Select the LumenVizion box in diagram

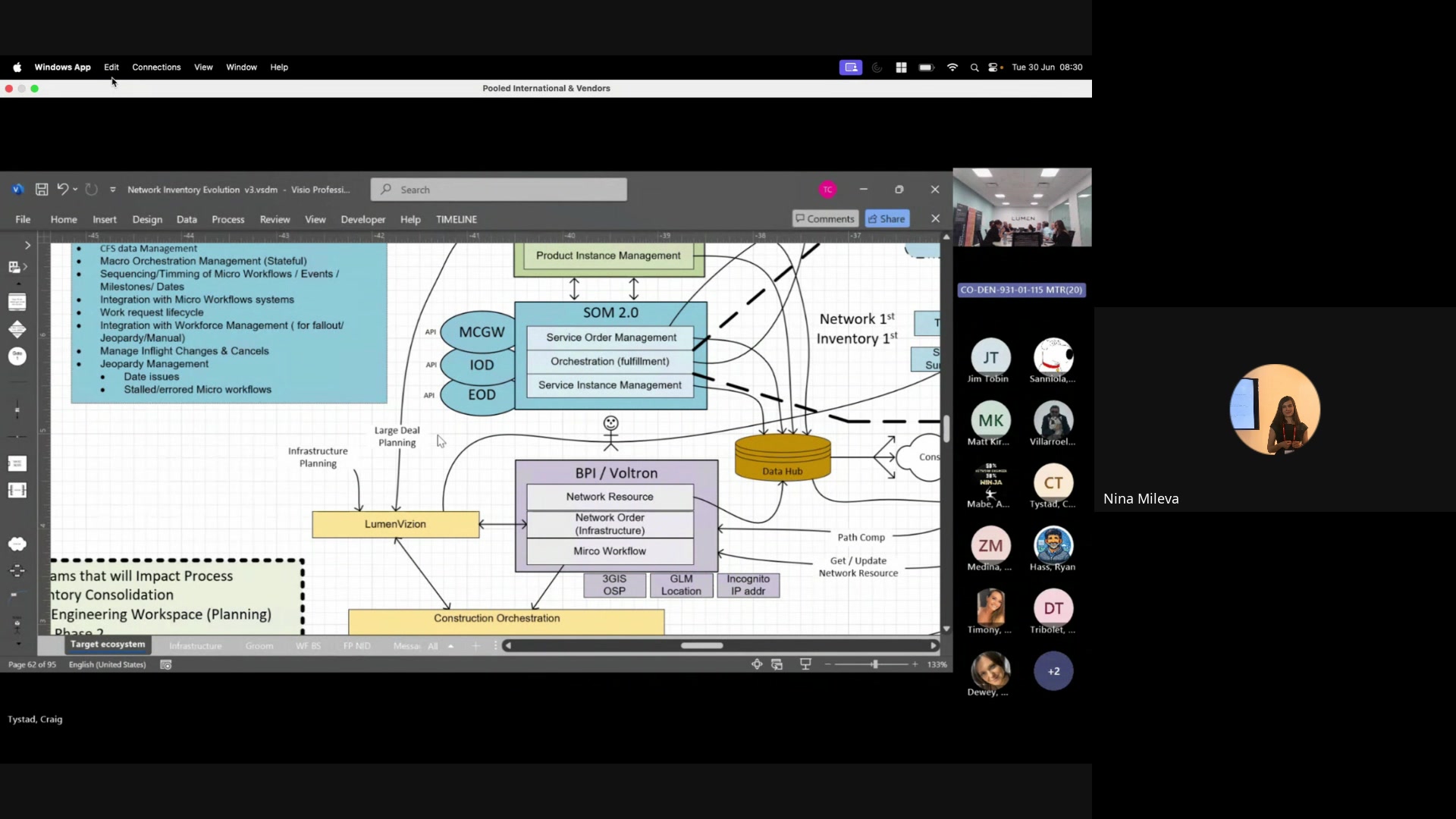click(395, 524)
